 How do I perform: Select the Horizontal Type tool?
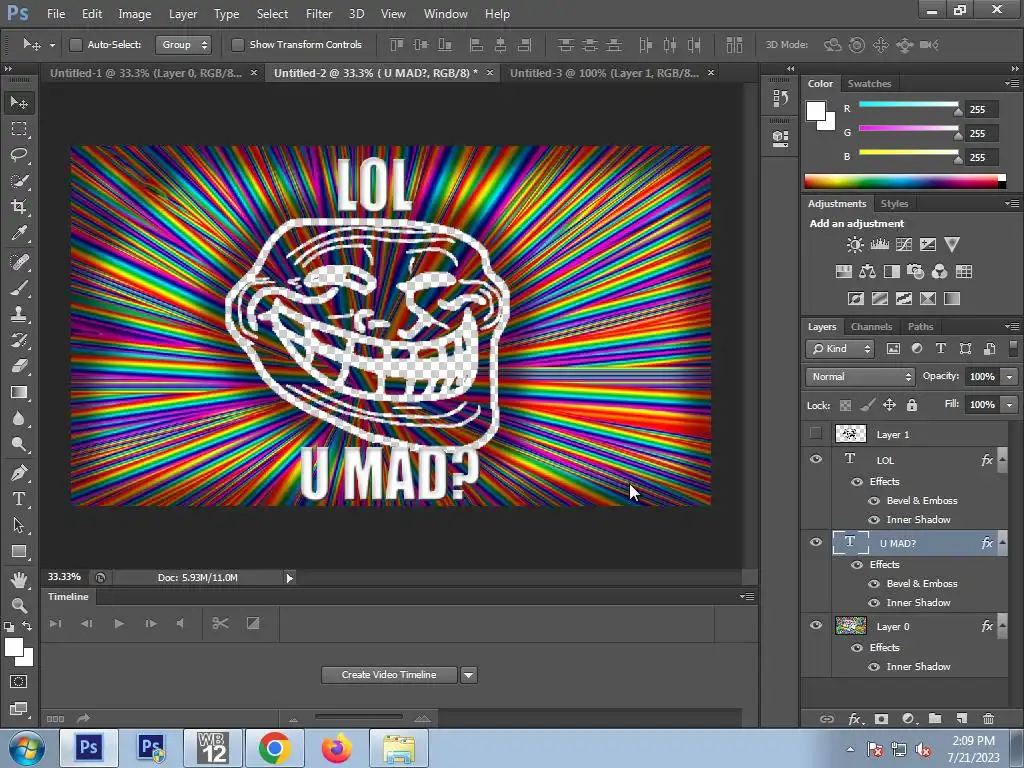(19, 499)
